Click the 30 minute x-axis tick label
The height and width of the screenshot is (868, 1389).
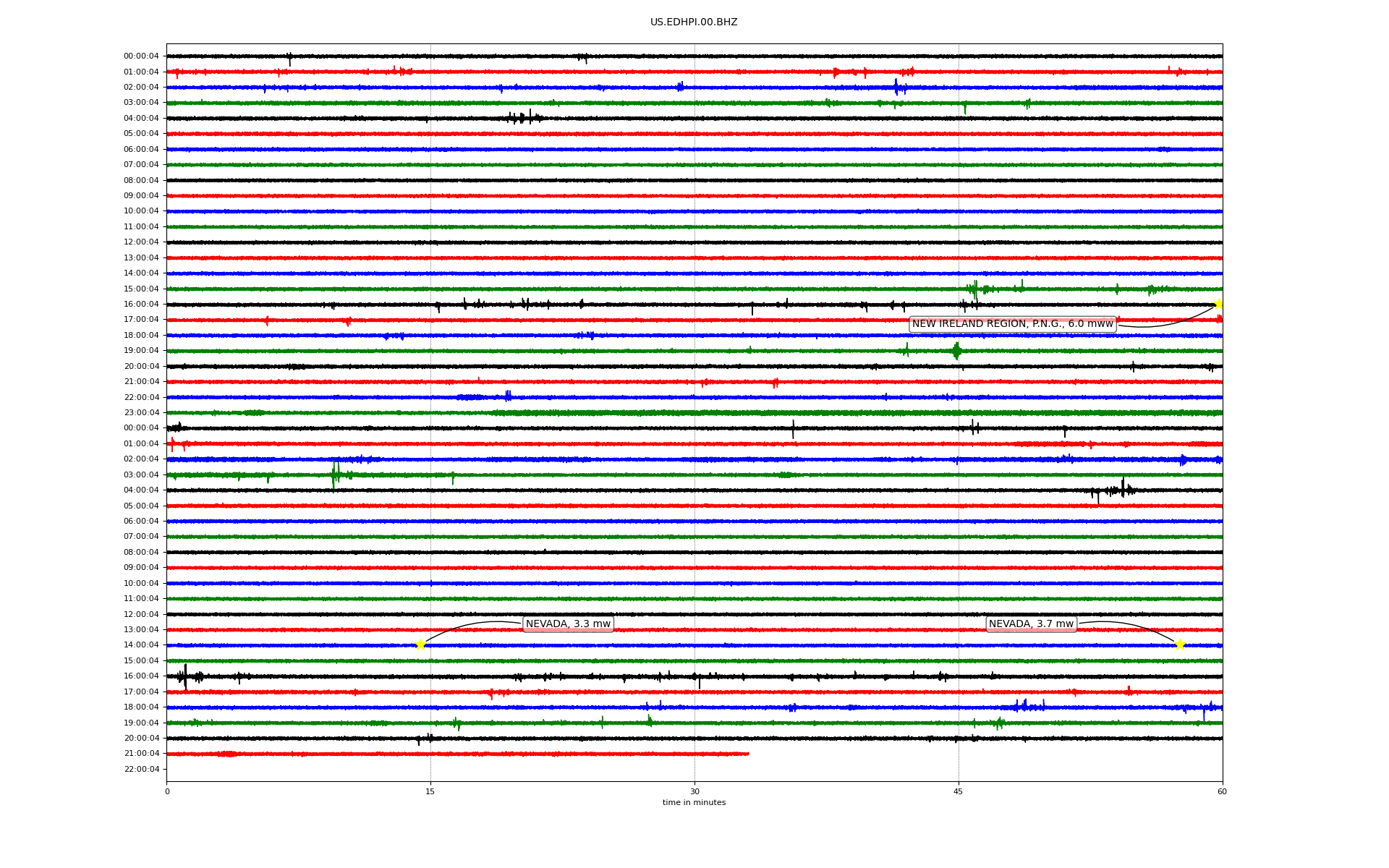(x=694, y=791)
